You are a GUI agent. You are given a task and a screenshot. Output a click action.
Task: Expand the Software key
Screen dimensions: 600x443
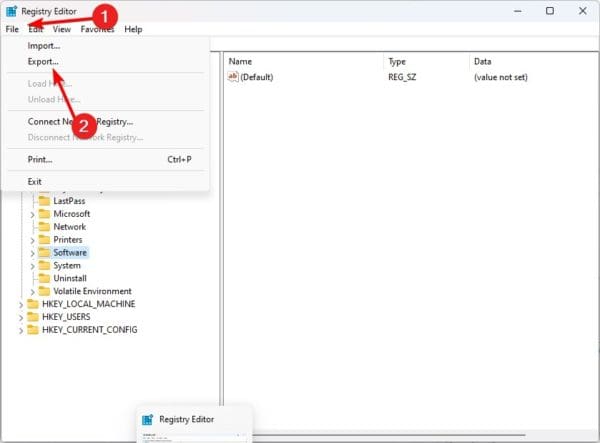tap(33, 253)
